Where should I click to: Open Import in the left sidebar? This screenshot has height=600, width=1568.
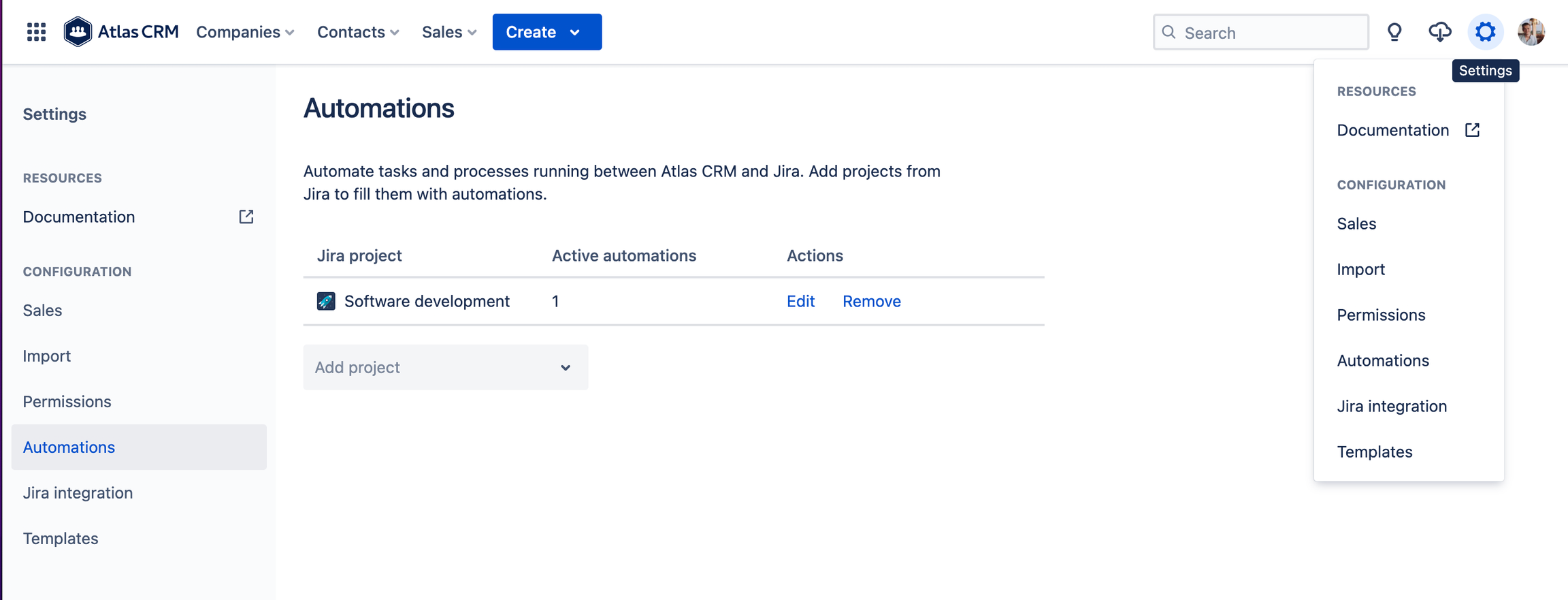[47, 356]
